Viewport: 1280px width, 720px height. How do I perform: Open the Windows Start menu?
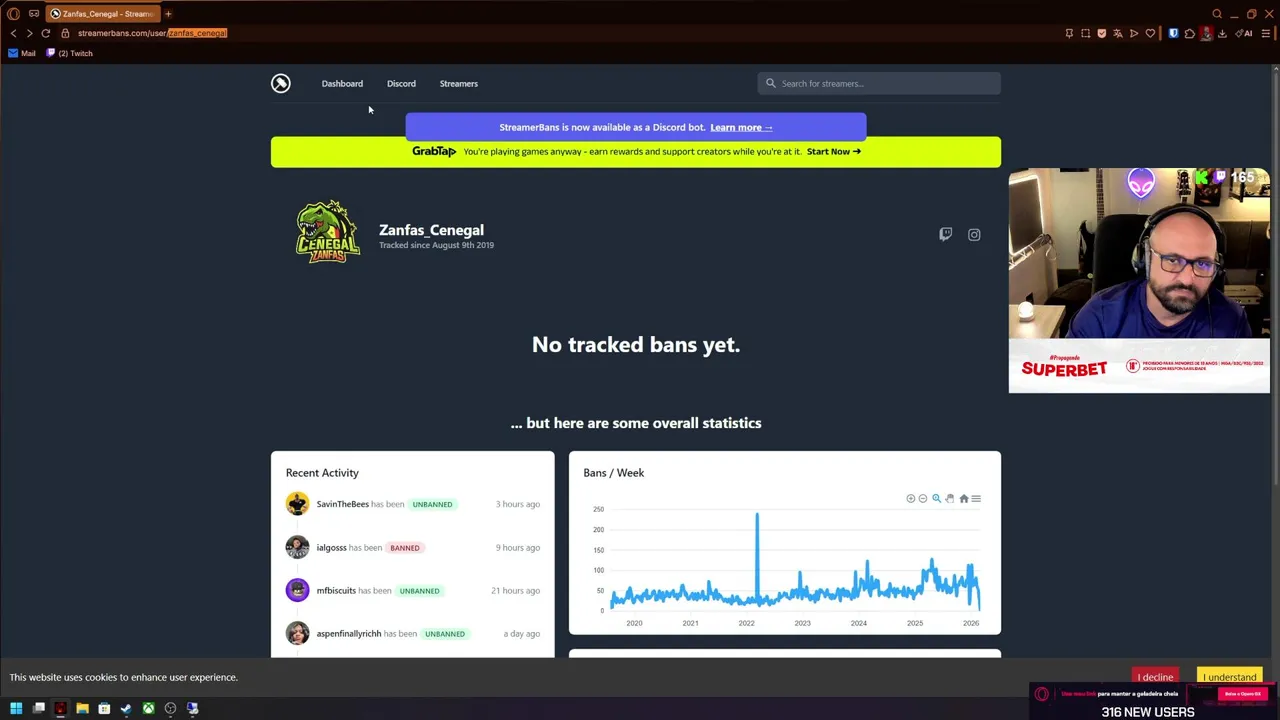(x=16, y=708)
